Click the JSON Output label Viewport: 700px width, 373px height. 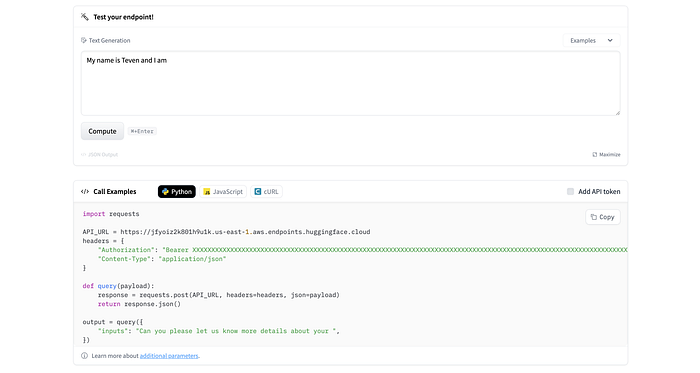click(x=100, y=154)
